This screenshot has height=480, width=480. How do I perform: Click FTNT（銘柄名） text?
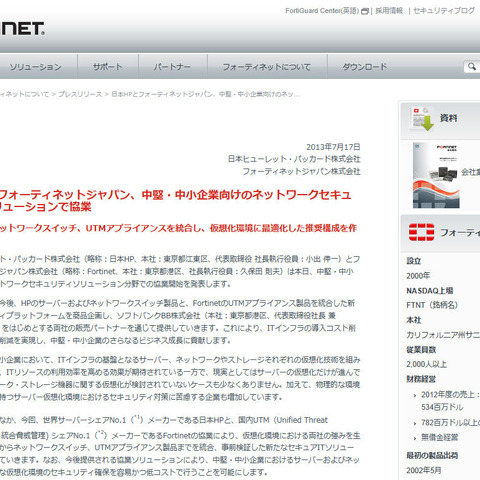(x=432, y=305)
